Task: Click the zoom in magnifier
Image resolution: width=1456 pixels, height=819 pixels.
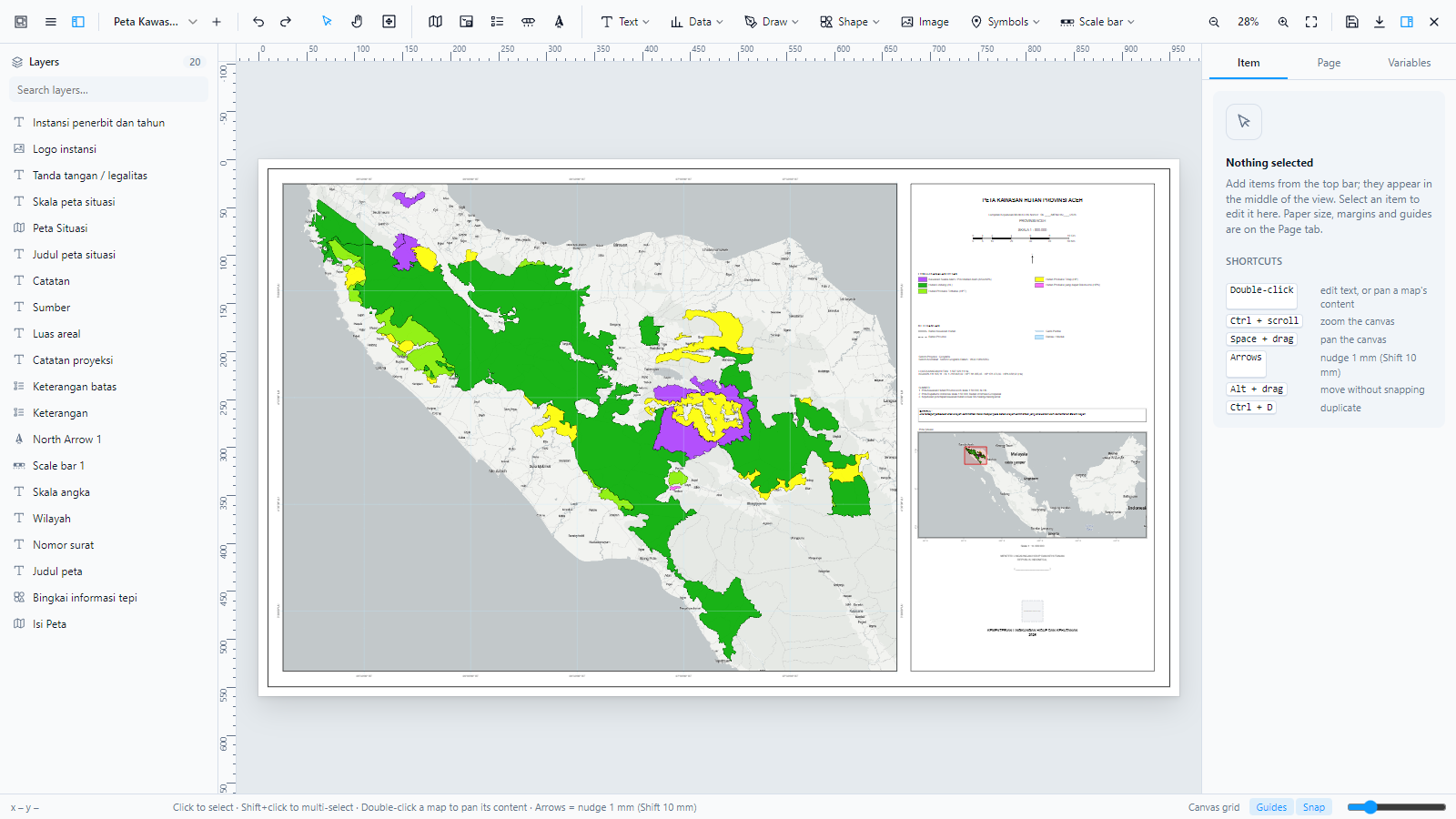Action: coord(1283,22)
